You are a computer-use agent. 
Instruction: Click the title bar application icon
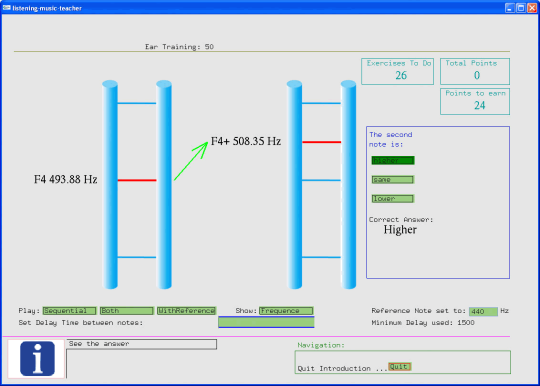(x=7, y=8)
